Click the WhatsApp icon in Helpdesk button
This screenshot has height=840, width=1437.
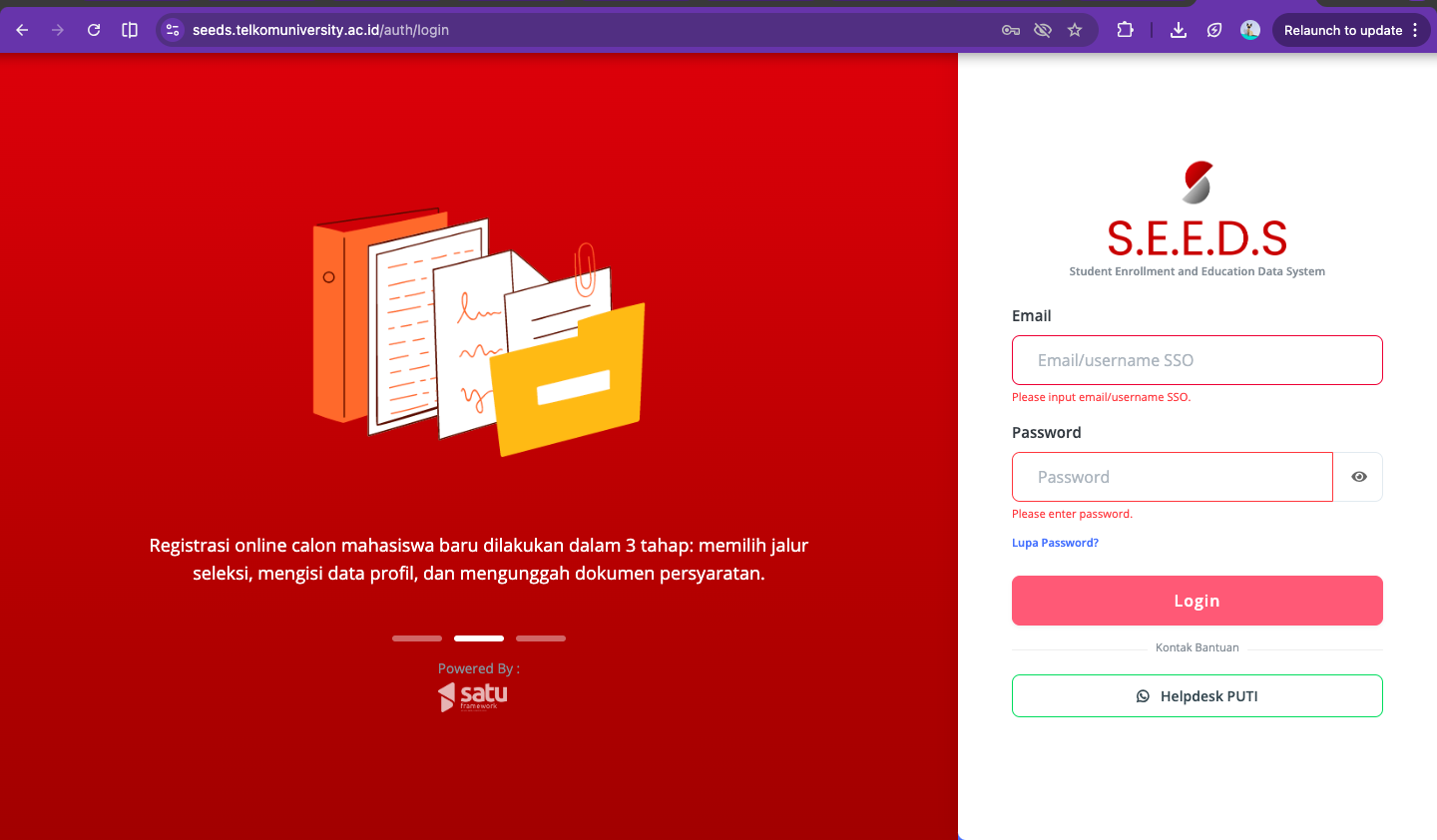coord(1144,696)
